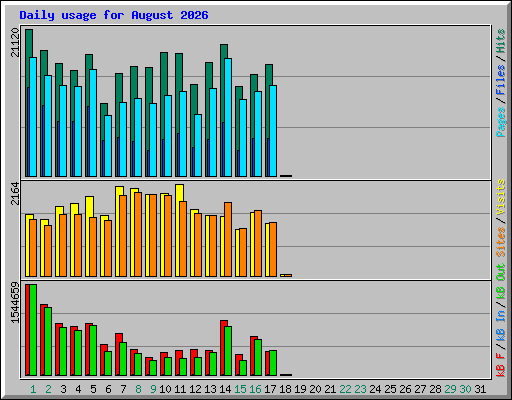Image resolution: width=512 pixels, height=400 pixels.
Task: Click day label 11 on x-axis
Action: (x=180, y=389)
